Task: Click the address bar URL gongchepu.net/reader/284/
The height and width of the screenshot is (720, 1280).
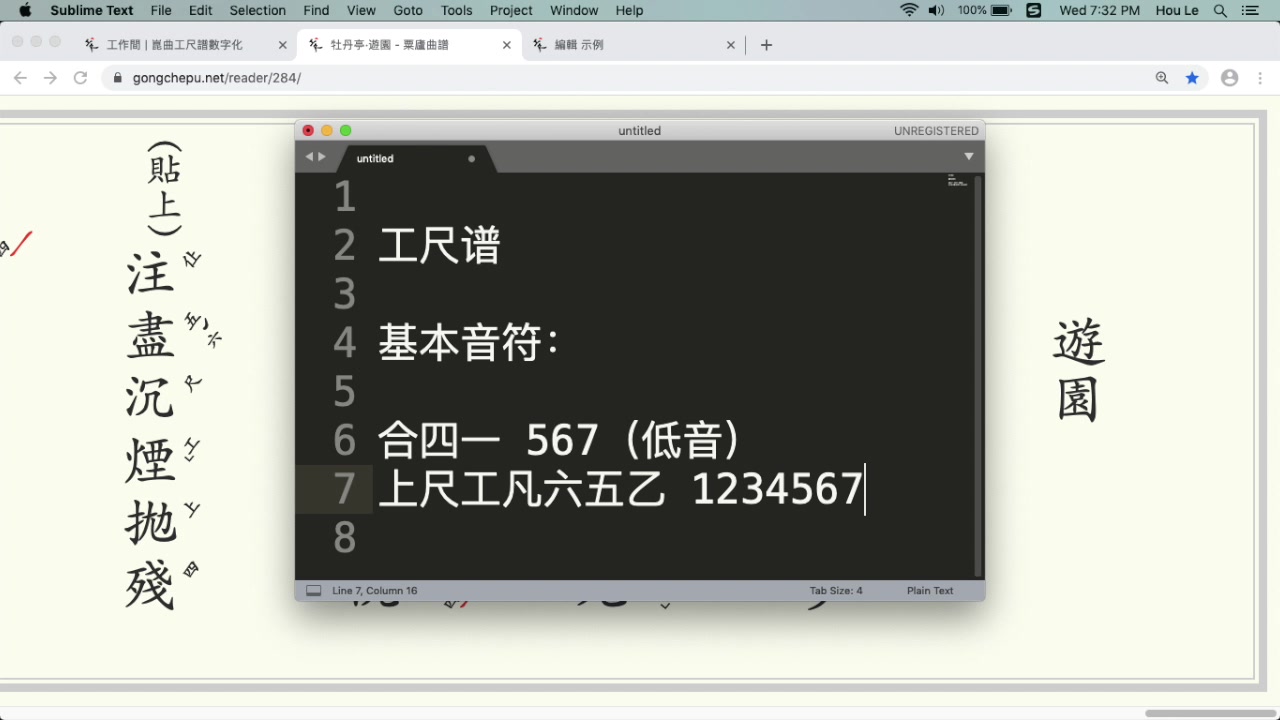Action: [217, 78]
